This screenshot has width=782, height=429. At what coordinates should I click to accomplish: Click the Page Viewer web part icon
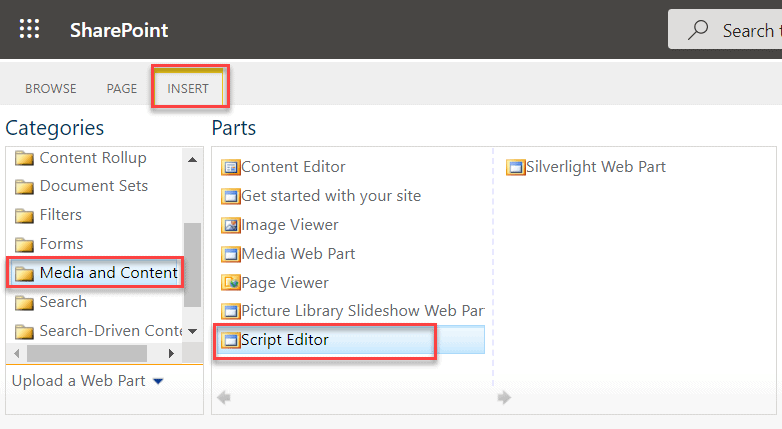230,283
